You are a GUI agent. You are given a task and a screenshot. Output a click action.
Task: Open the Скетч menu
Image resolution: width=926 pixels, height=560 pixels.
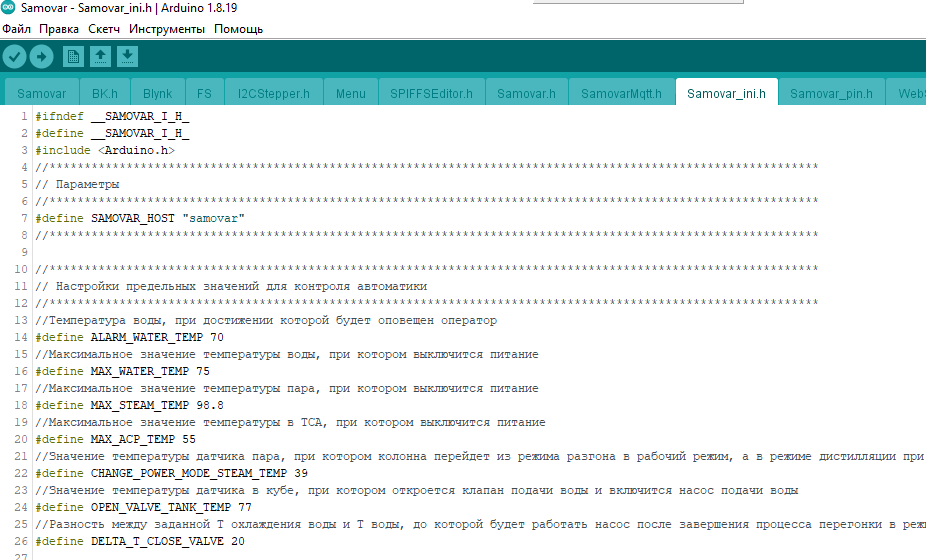[x=104, y=29]
